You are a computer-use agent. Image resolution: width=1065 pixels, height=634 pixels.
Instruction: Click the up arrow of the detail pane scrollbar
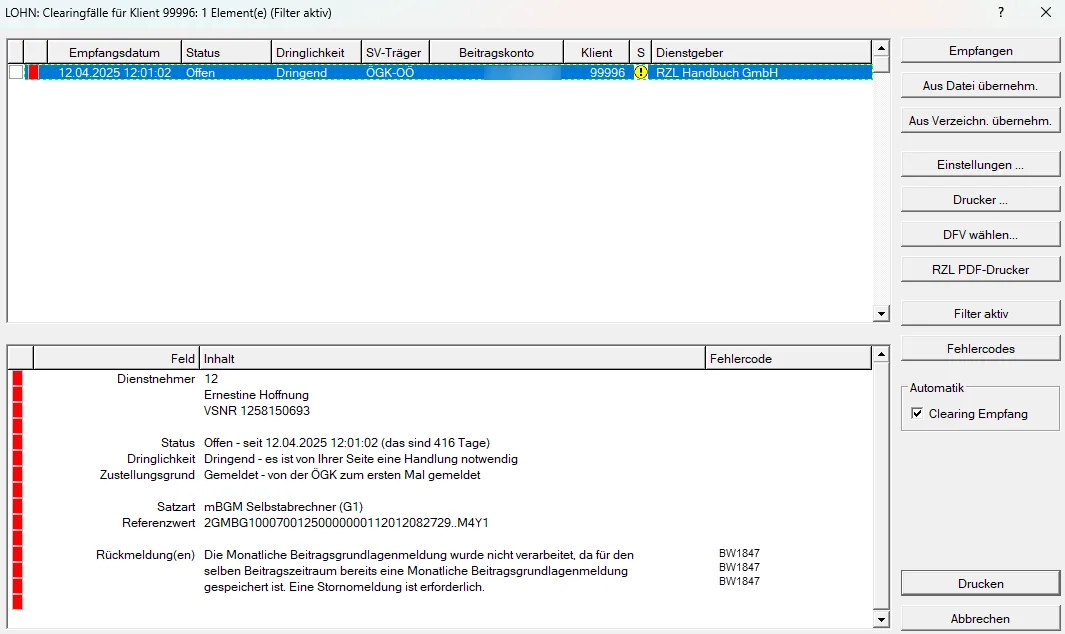[x=881, y=354]
